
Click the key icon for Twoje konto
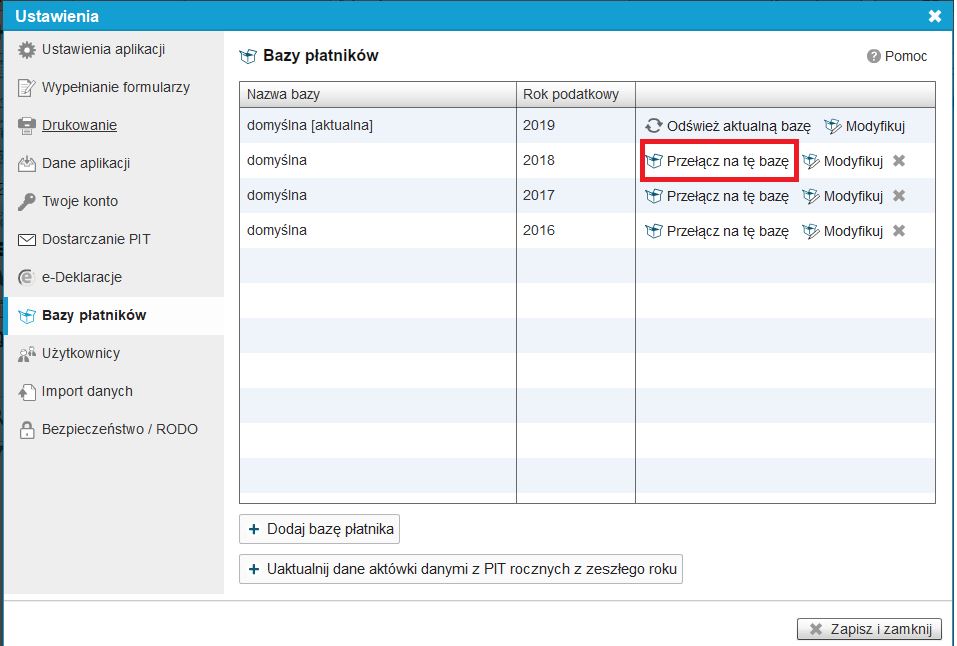[x=27, y=202]
